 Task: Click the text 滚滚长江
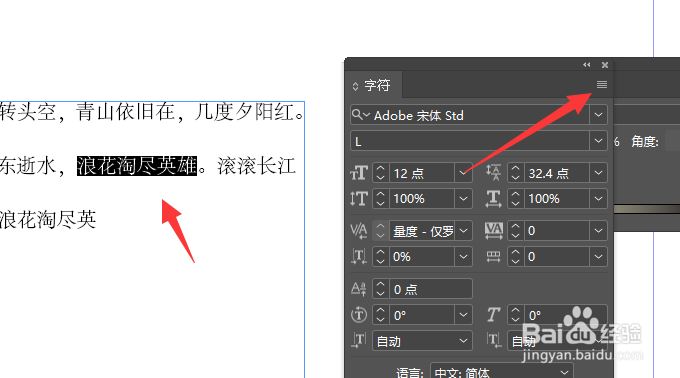[257, 166]
